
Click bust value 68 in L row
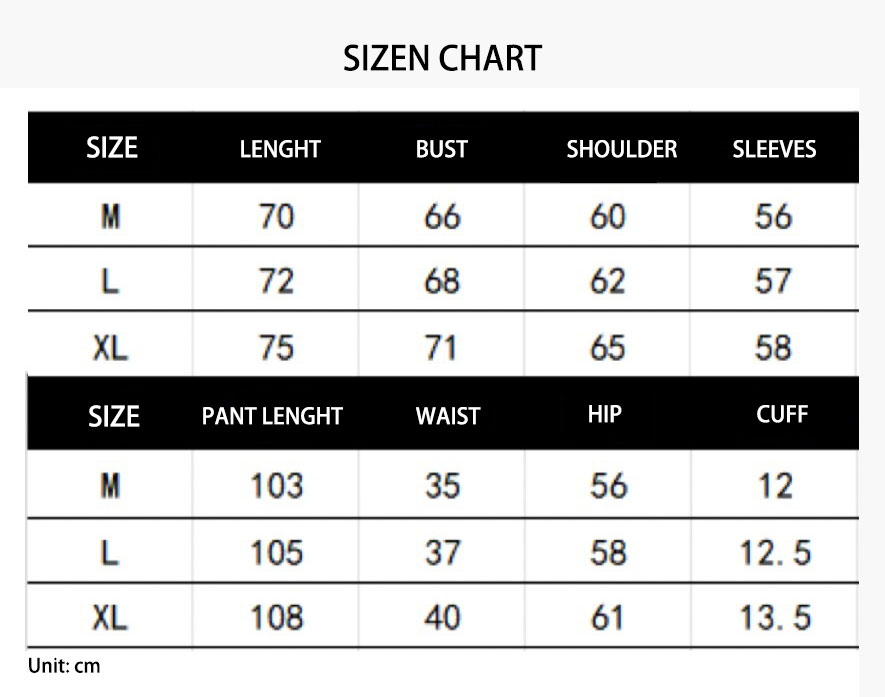click(442, 281)
